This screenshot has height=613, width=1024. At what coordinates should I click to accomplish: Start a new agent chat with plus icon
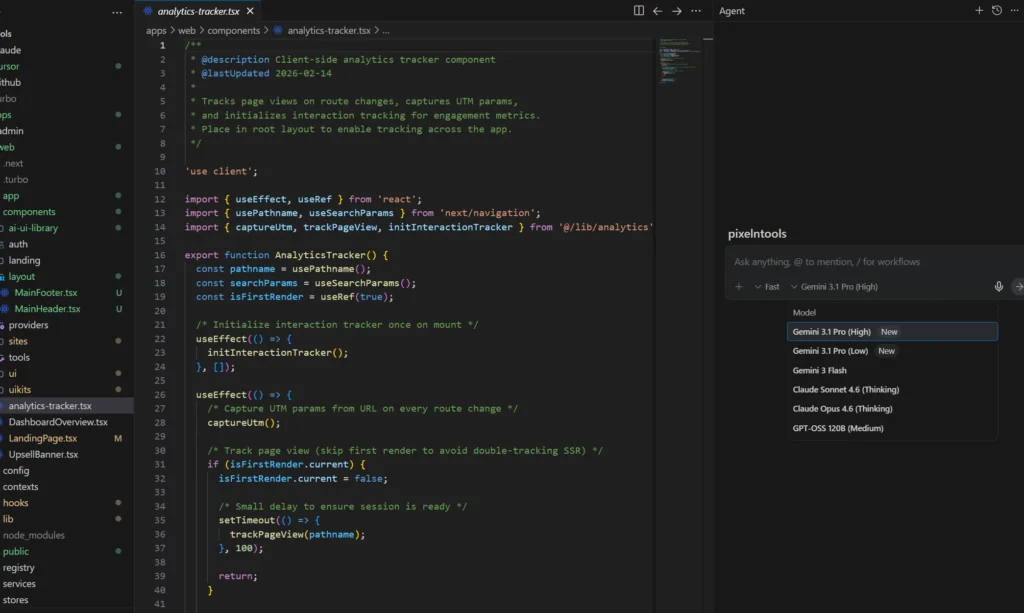pos(979,10)
